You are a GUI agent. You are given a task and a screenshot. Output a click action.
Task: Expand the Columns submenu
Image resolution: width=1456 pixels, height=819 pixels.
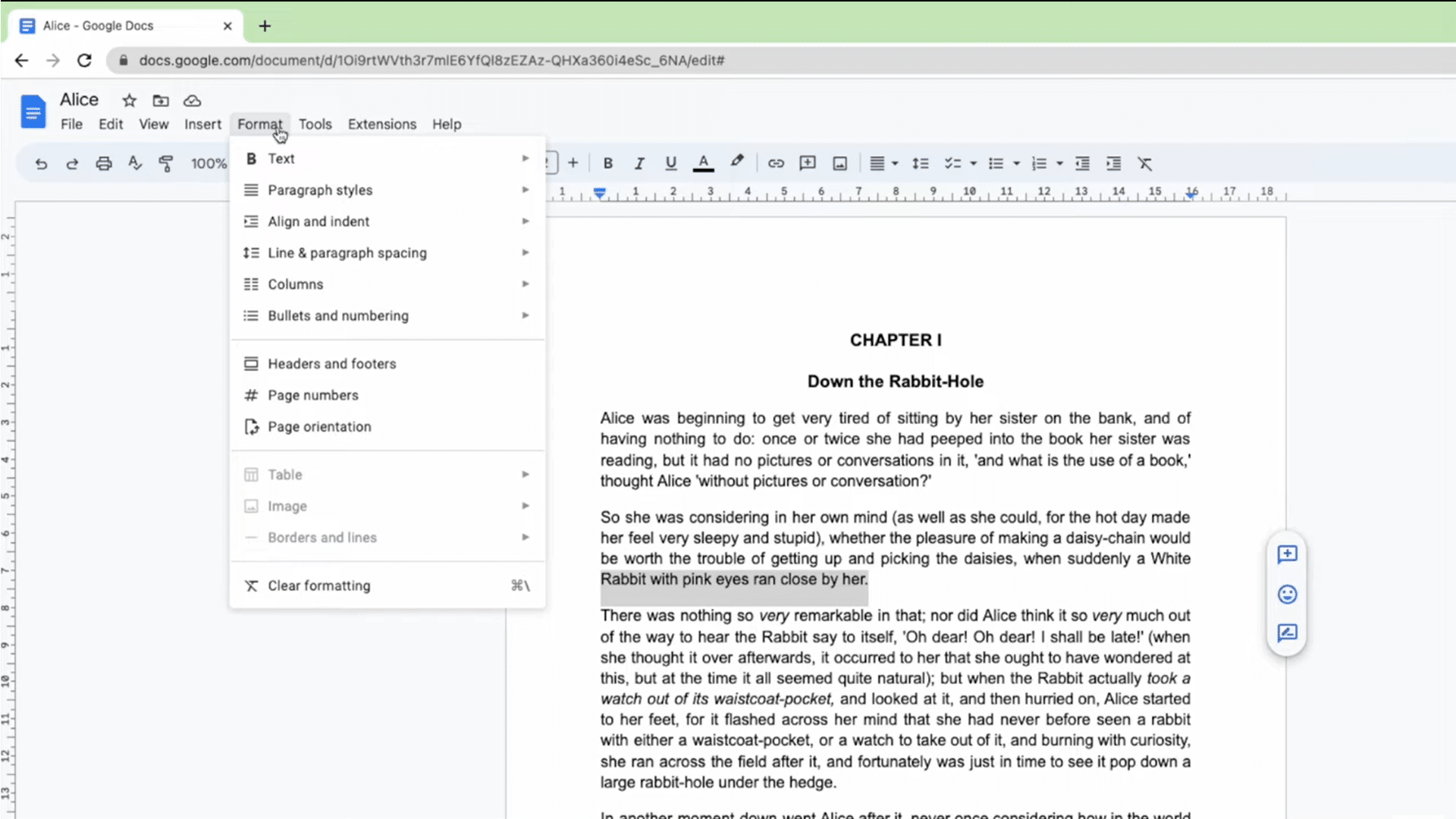388,284
